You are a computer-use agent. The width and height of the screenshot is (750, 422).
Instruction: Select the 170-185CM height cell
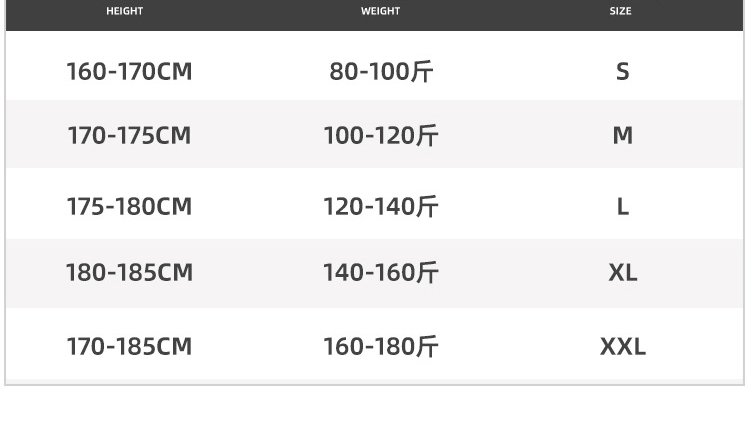pyautogui.click(x=129, y=347)
